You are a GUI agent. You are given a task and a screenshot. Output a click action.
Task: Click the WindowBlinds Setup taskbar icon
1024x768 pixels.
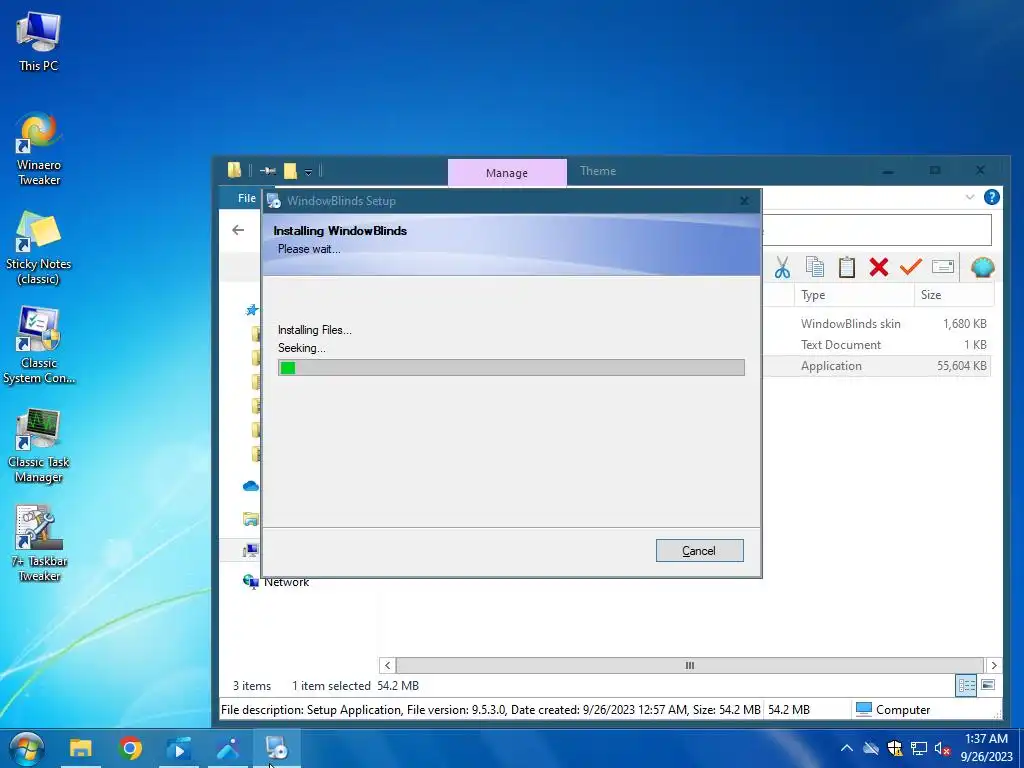tap(277, 748)
